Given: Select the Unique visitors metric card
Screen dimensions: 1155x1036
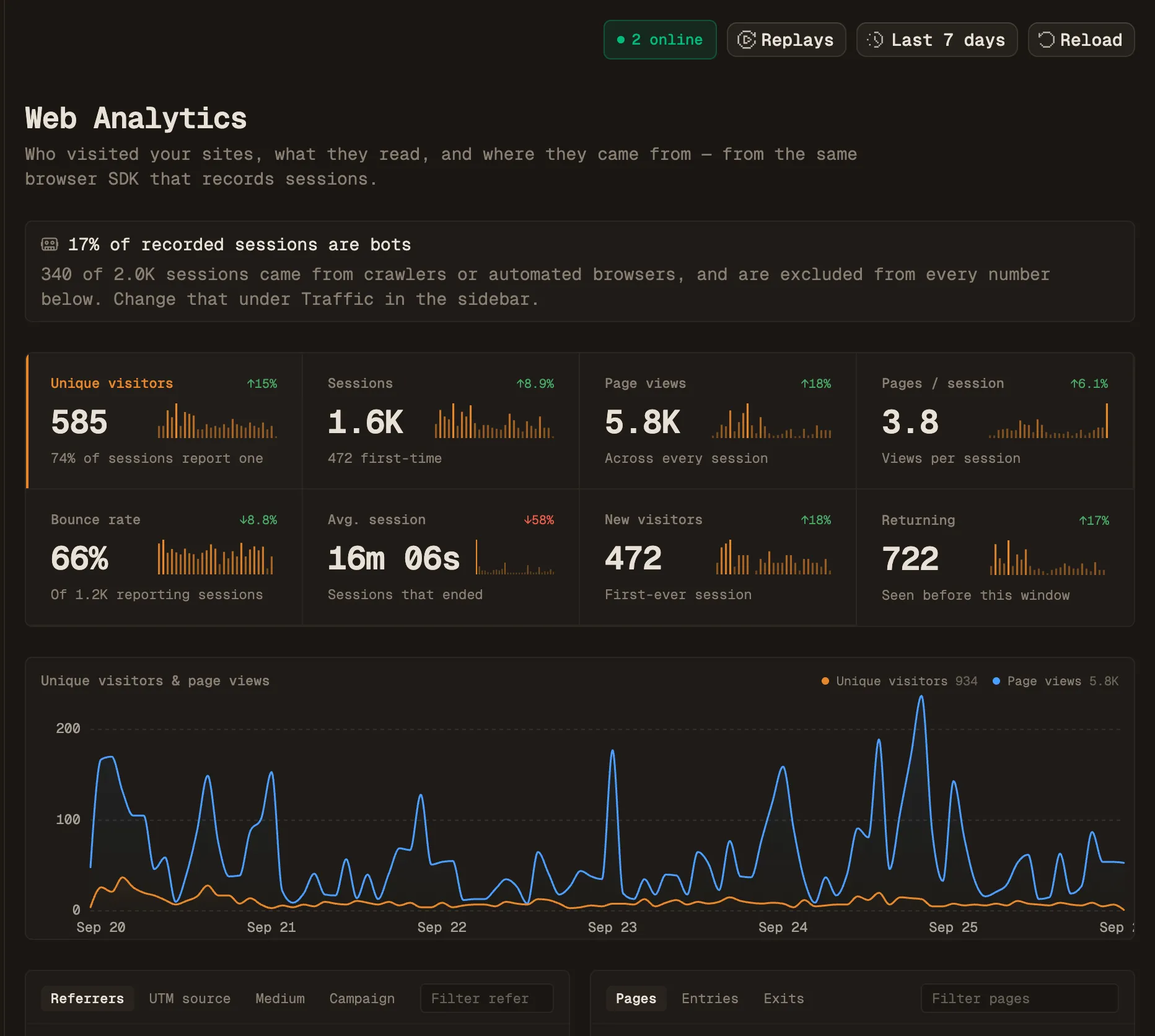Looking at the screenshot, I should pos(164,421).
